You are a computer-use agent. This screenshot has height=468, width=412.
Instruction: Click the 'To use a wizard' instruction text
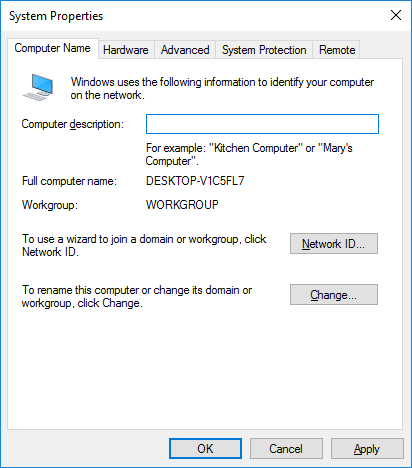point(144,246)
